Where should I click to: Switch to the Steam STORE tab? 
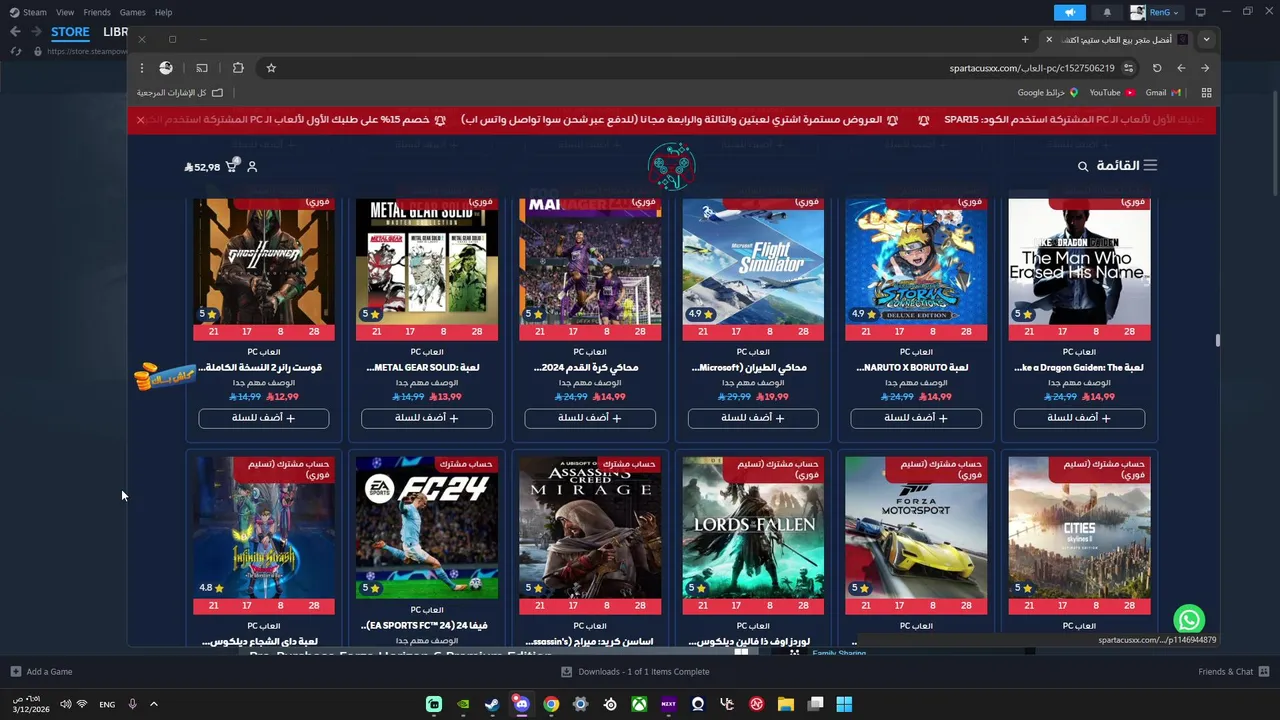click(x=70, y=32)
